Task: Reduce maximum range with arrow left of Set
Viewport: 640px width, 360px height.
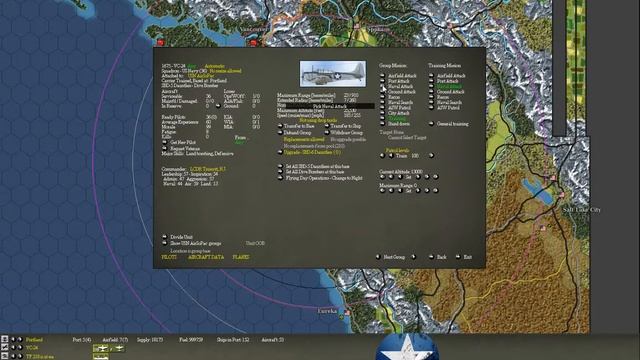Action: point(400,191)
